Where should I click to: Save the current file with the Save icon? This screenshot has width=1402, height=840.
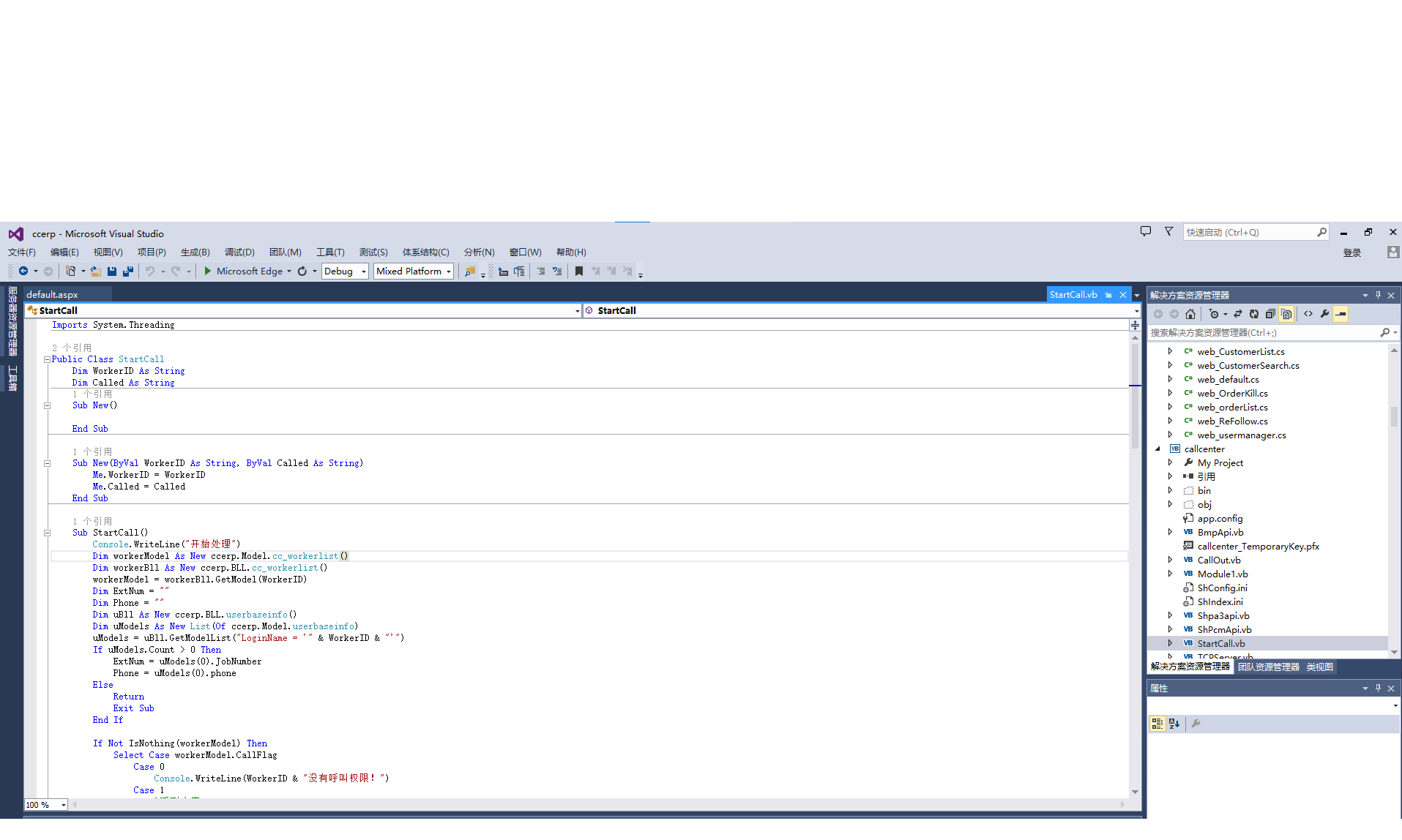pos(112,271)
